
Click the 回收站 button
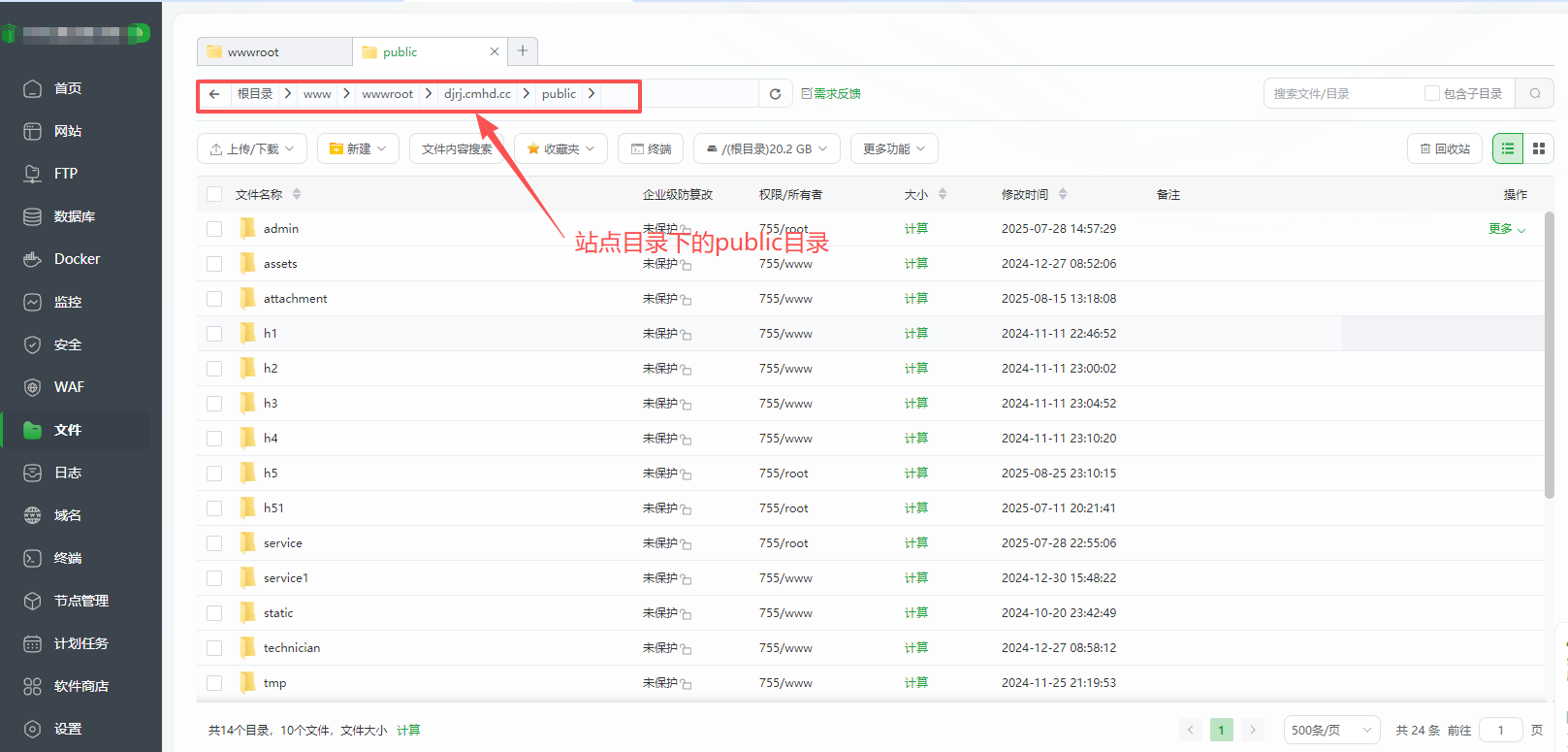click(1444, 148)
